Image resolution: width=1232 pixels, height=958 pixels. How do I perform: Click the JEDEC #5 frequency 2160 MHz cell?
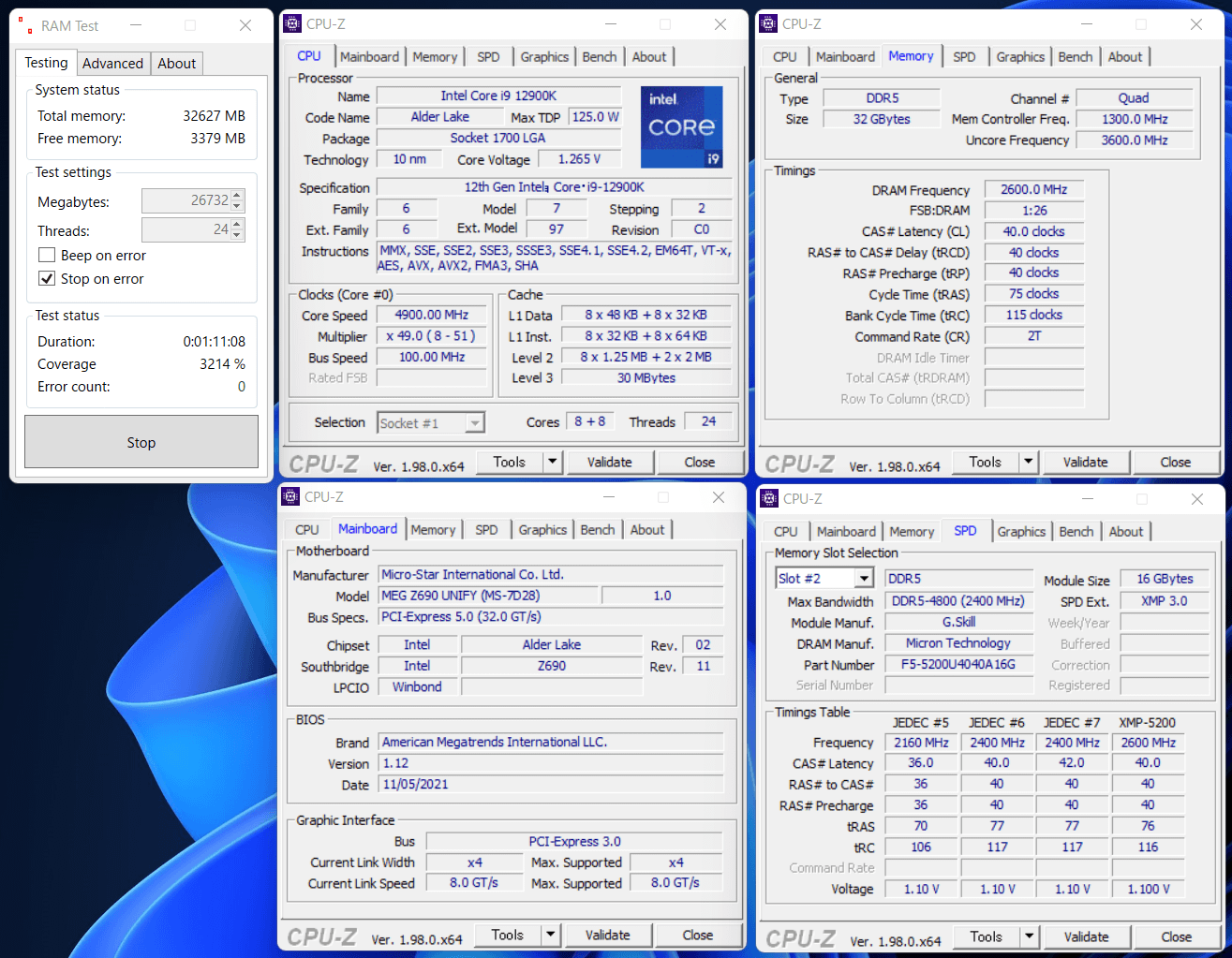[x=921, y=743]
